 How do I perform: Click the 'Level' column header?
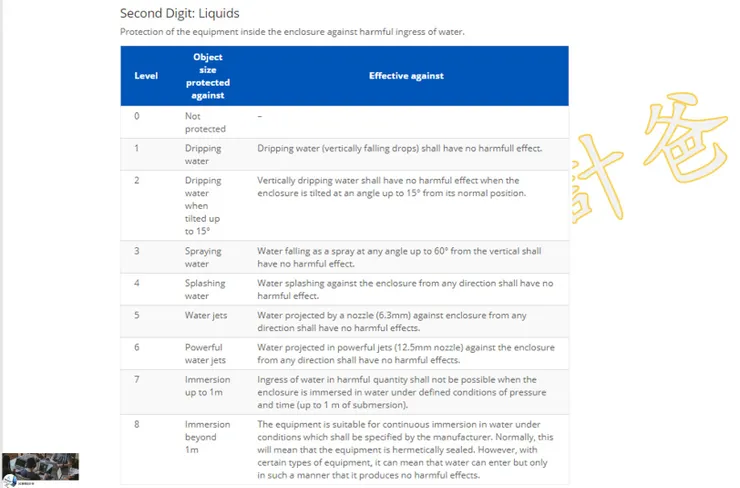(x=146, y=76)
